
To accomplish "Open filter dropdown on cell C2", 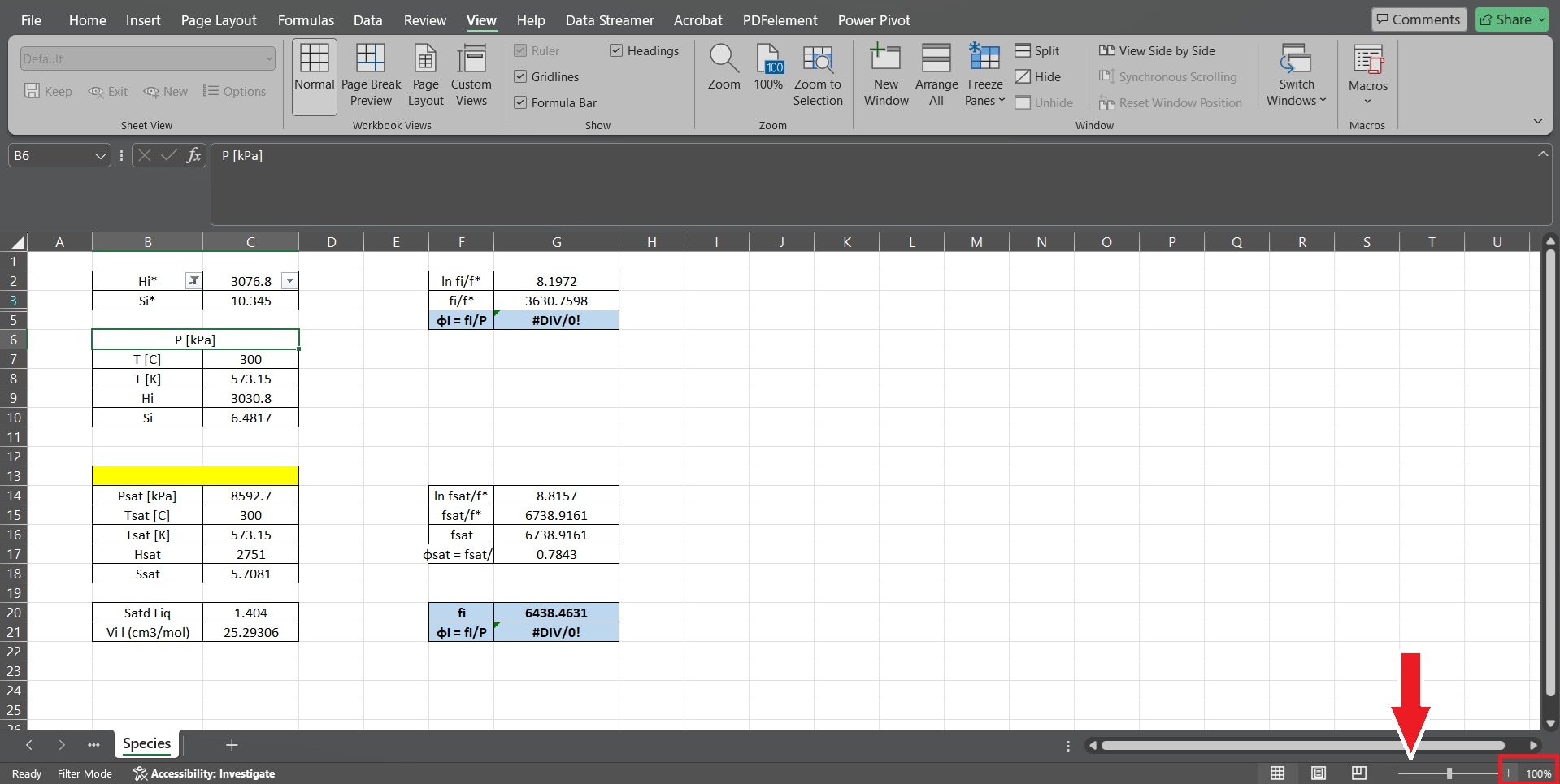I will 289,281.
